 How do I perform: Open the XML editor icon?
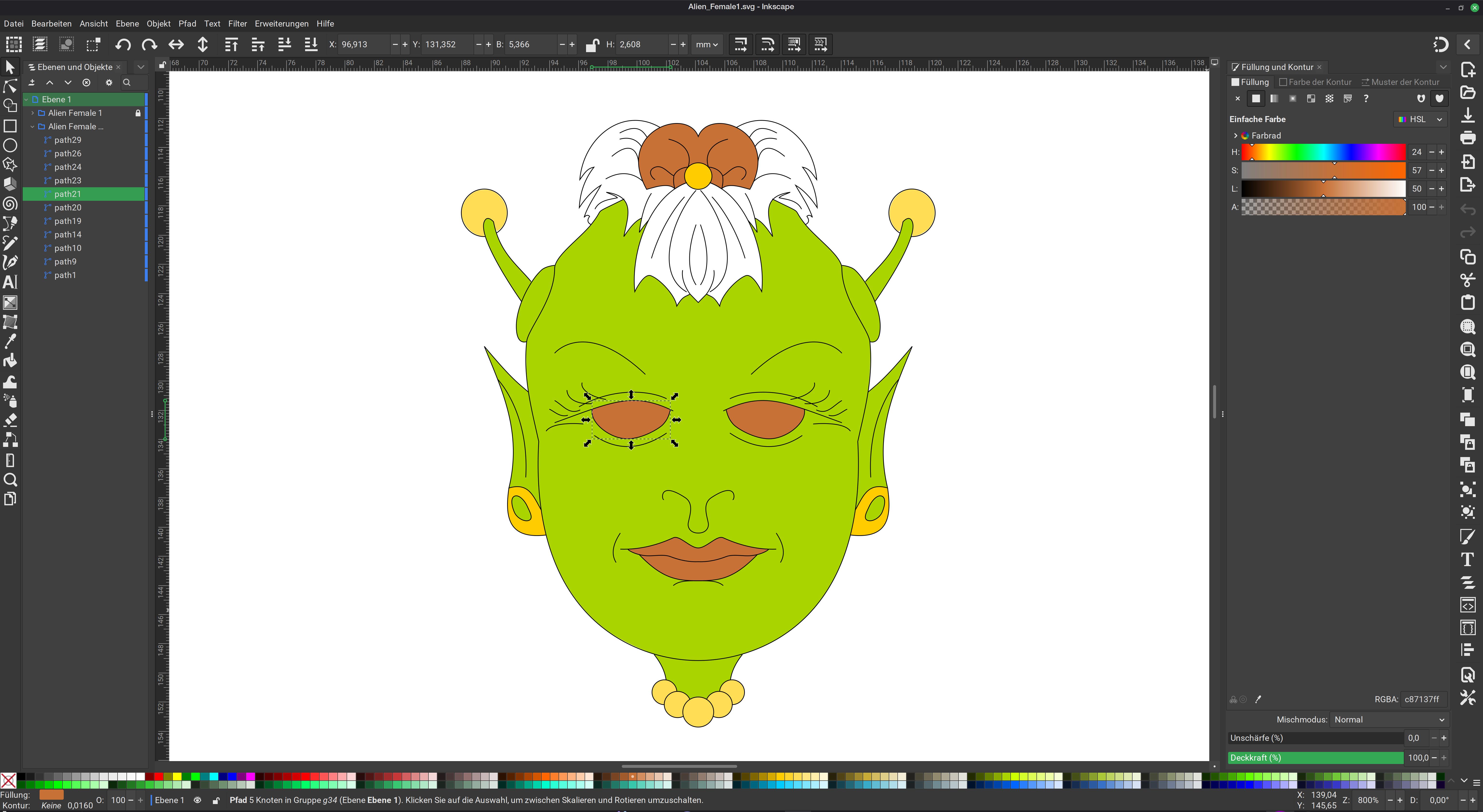click(x=1468, y=605)
